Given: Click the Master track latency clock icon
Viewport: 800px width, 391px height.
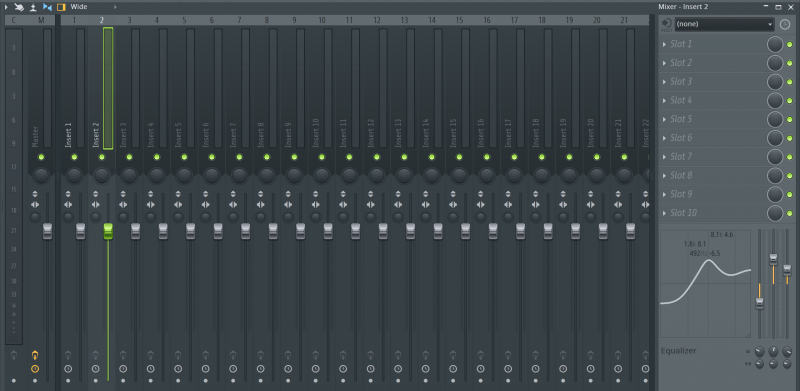Looking at the screenshot, I should [35, 369].
